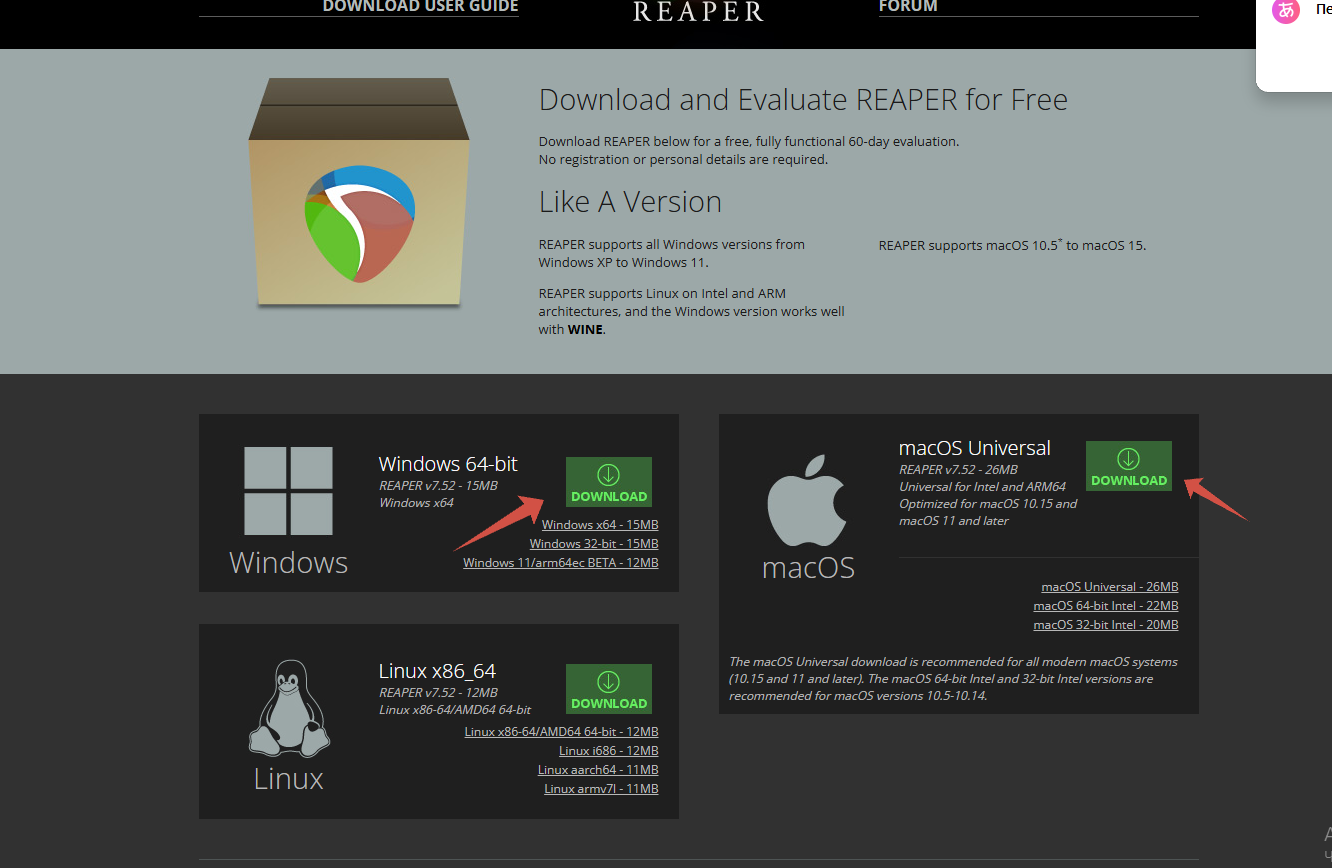Click the "Download and Evaluate REAPER for Free" heading

[x=803, y=100]
